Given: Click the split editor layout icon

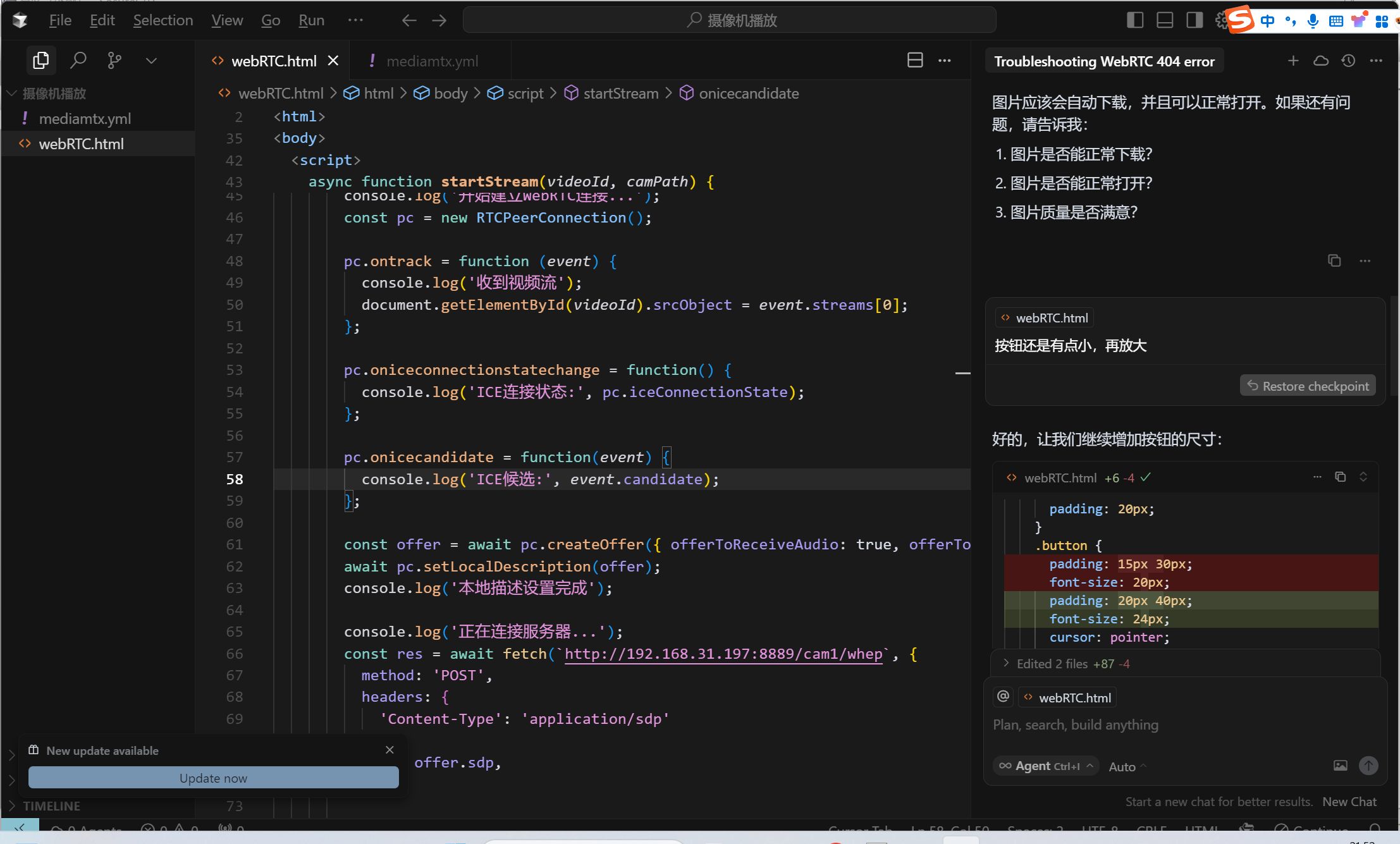Looking at the screenshot, I should tap(914, 61).
